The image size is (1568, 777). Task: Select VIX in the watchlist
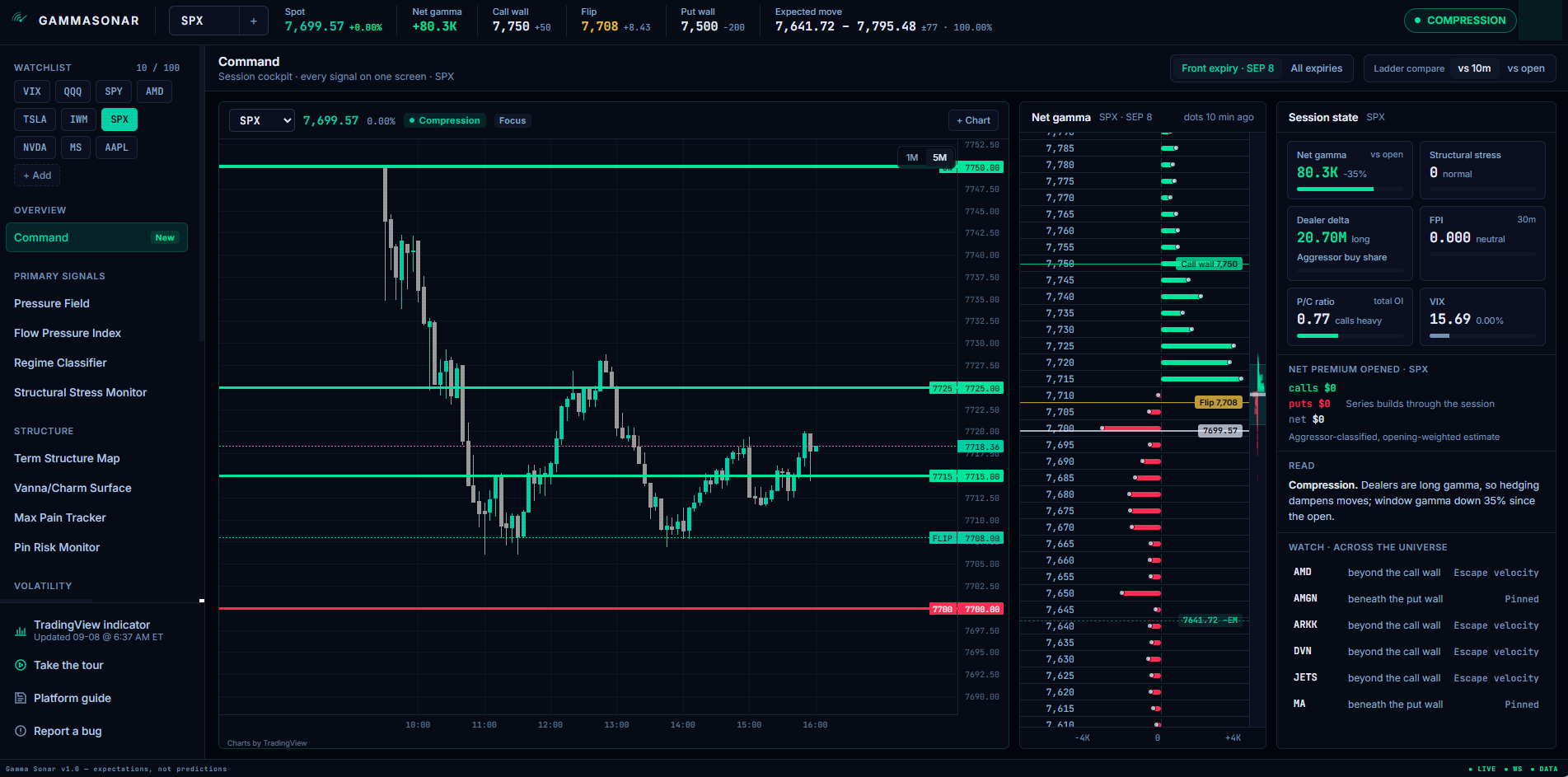pos(32,91)
